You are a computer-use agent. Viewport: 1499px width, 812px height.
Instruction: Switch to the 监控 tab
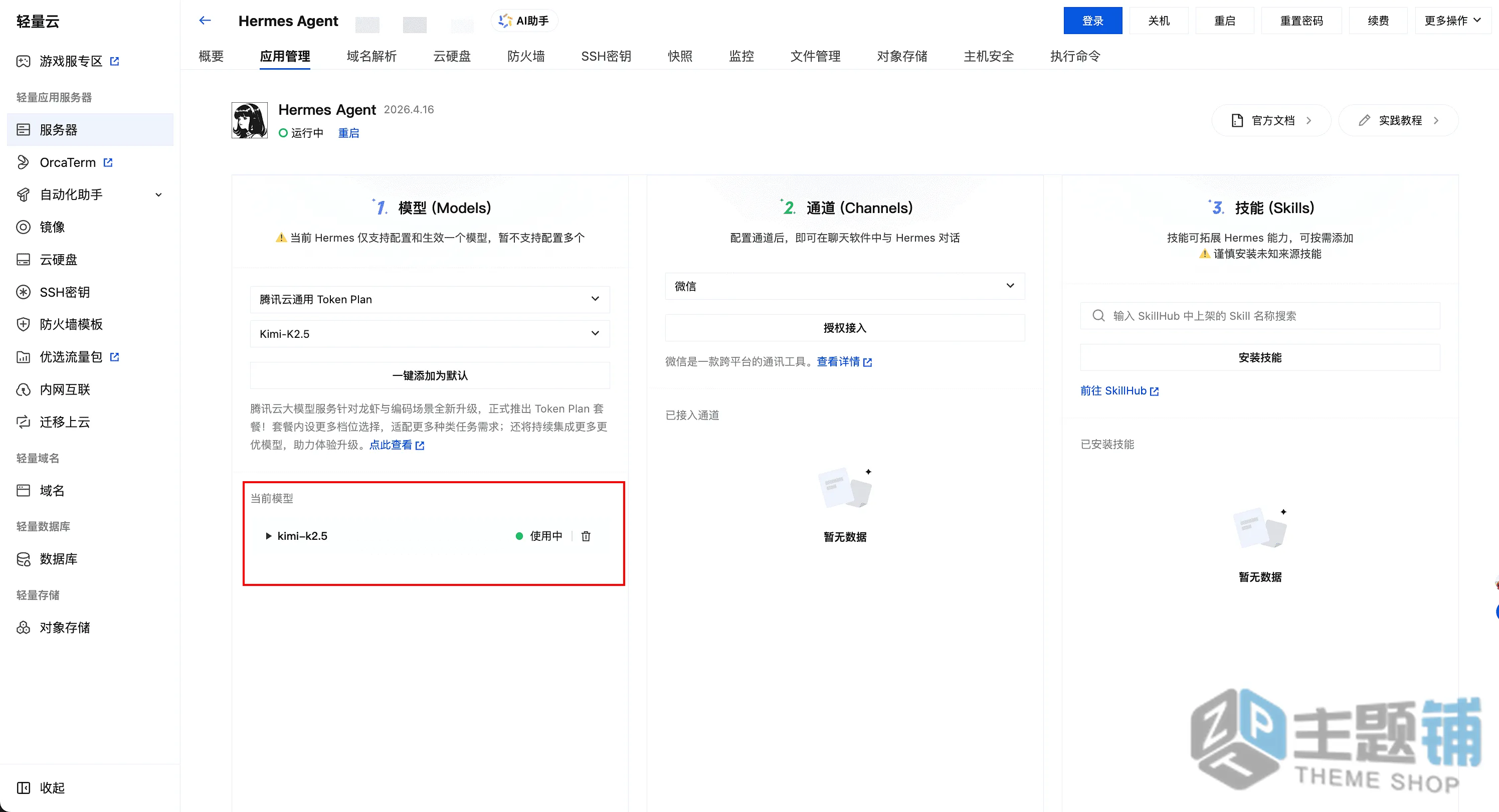coord(741,56)
